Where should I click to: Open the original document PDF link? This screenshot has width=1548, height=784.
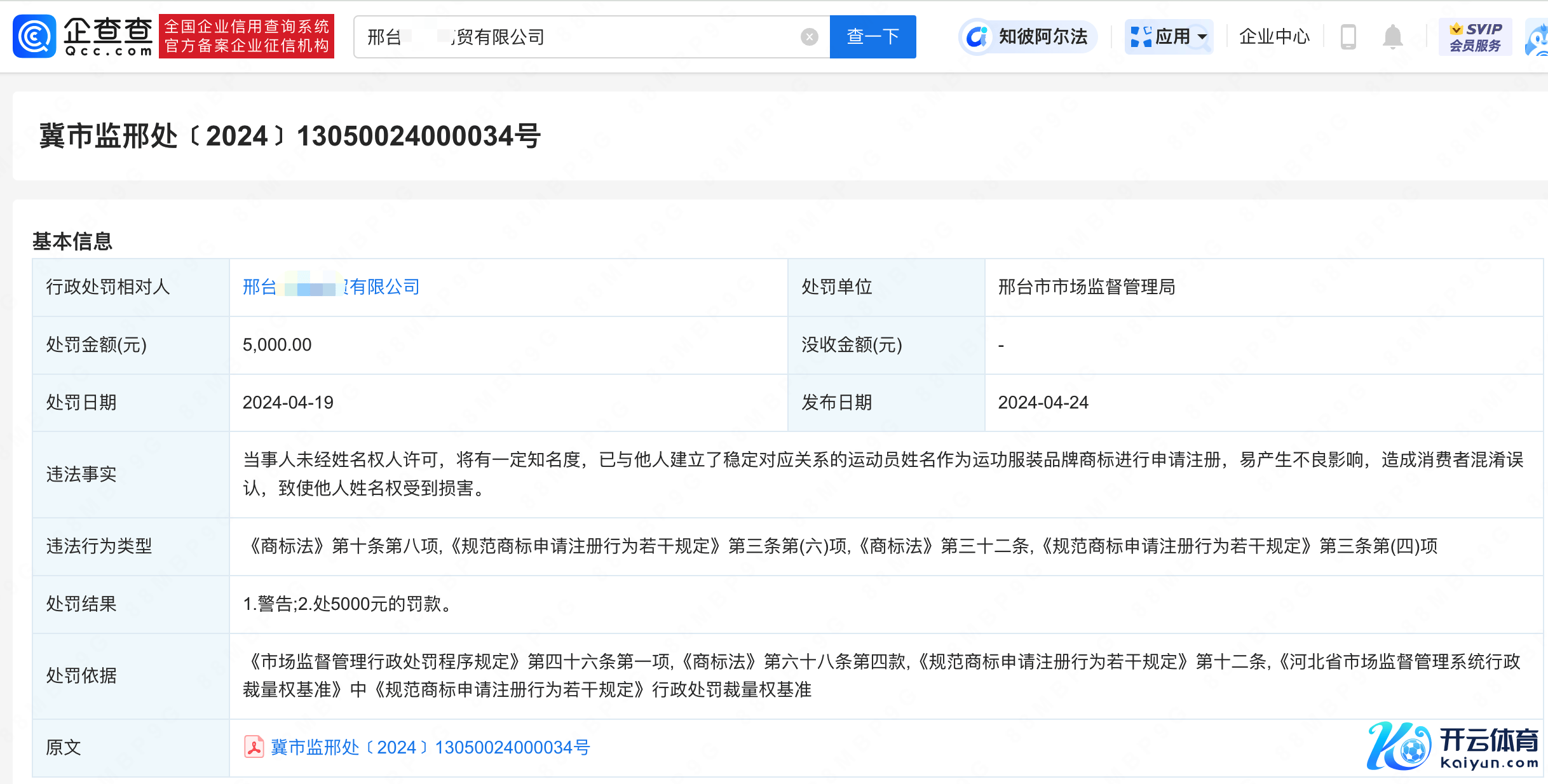(x=430, y=747)
